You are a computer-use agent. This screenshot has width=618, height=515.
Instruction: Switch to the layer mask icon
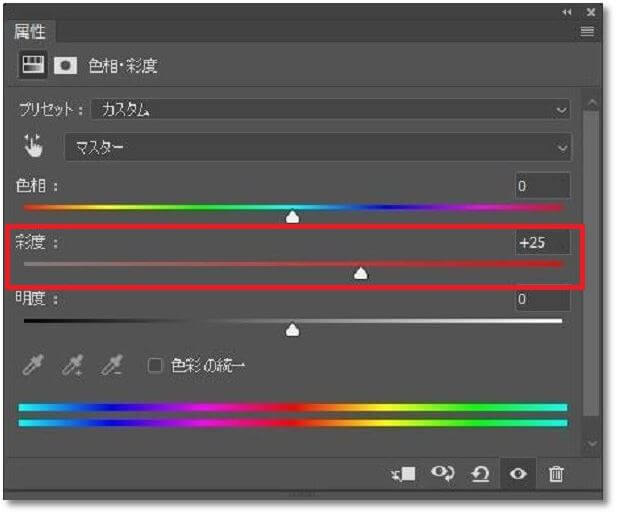click(x=65, y=65)
